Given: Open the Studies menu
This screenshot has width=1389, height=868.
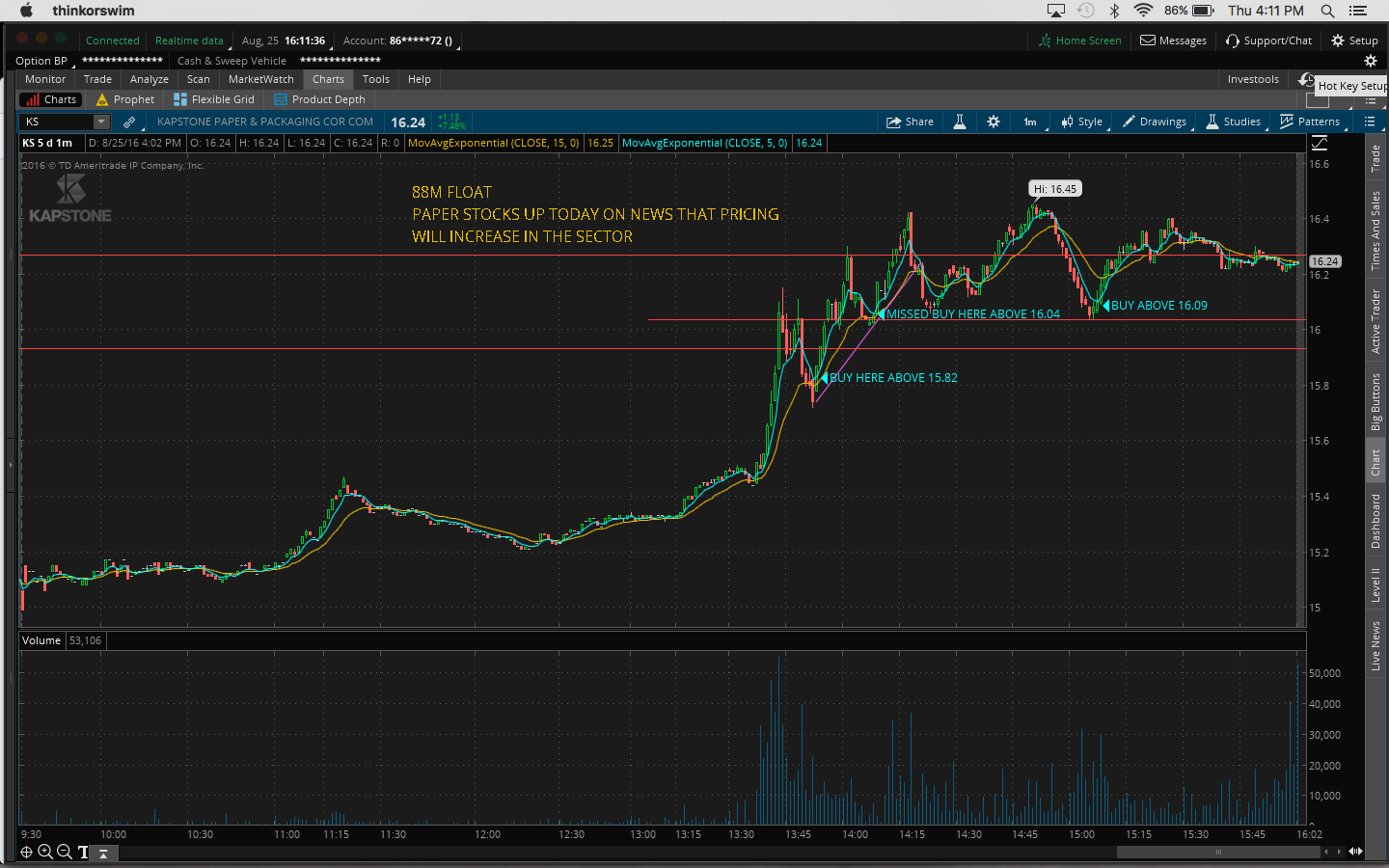Looking at the screenshot, I should pyautogui.click(x=1234, y=122).
